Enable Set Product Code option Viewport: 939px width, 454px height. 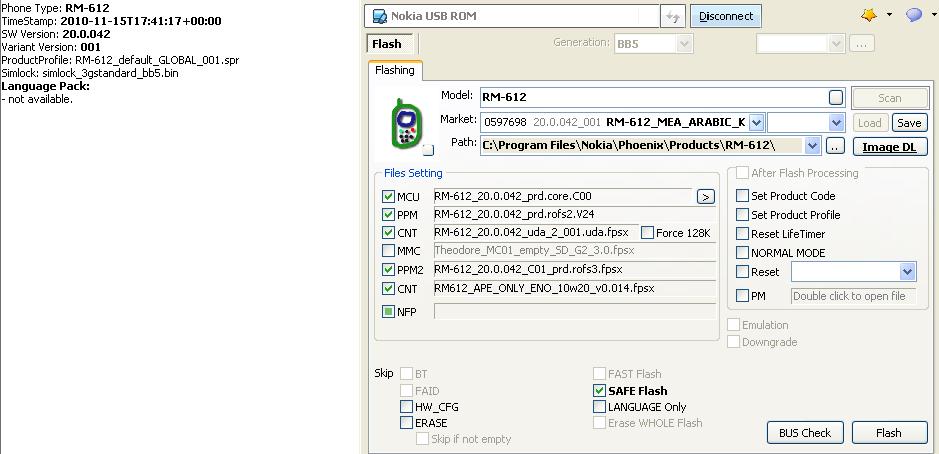[x=743, y=196]
